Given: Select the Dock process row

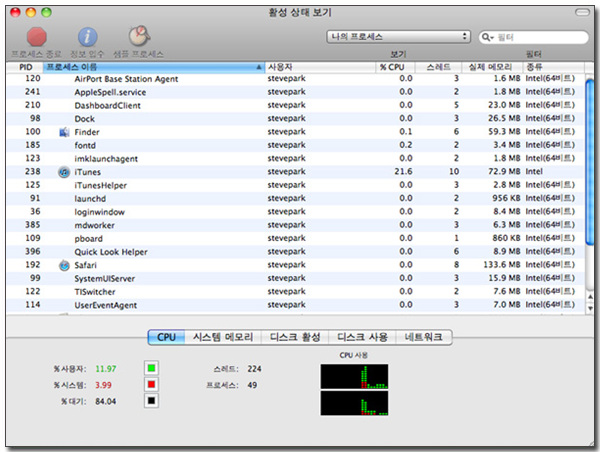Looking at the screenshot, I should [295, 119].
